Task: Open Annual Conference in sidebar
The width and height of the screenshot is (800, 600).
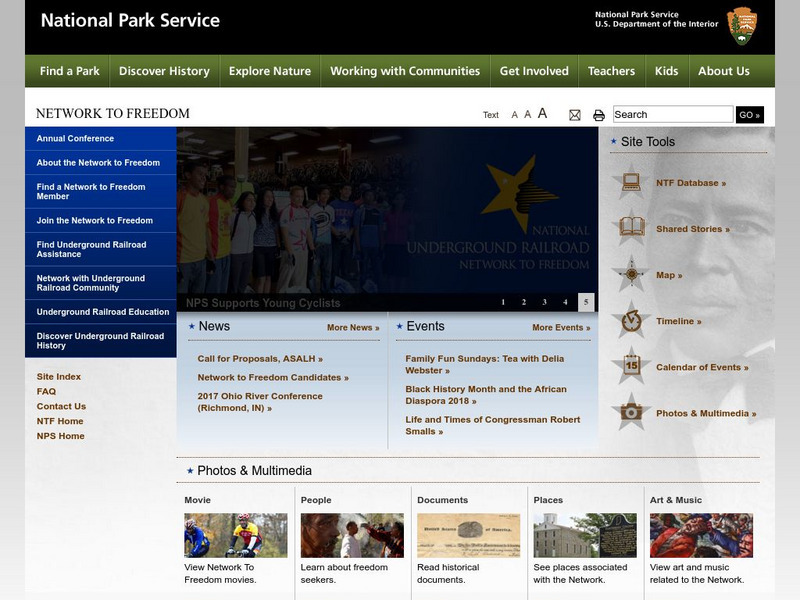Action: point(101,138)
